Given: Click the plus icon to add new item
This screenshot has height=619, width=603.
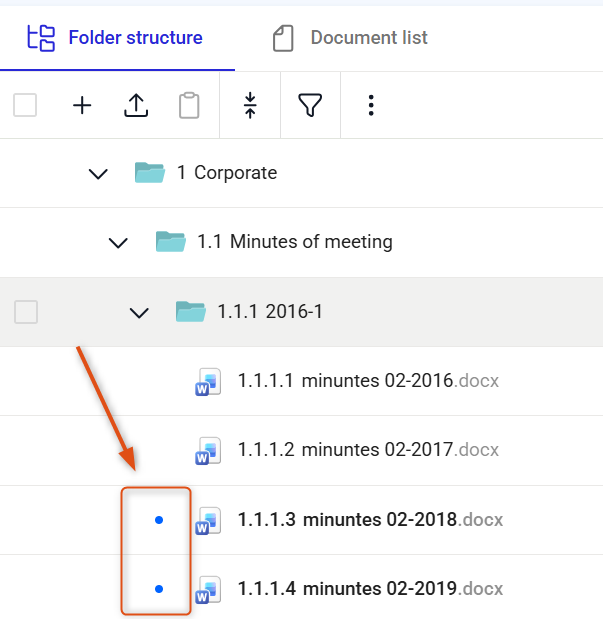Looking at the screenshot, I should coord(82,105).
